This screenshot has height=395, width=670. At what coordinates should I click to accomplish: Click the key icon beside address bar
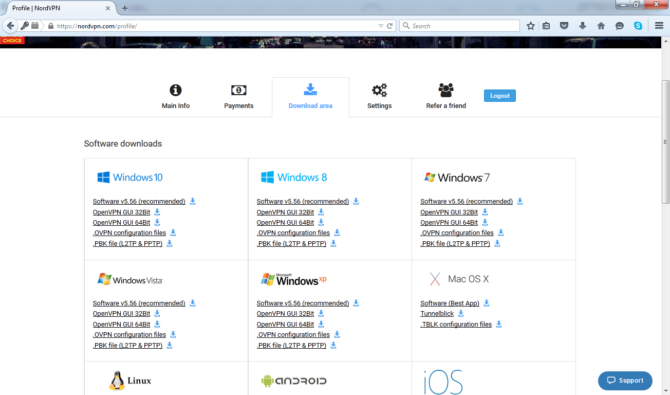[24, 26]
